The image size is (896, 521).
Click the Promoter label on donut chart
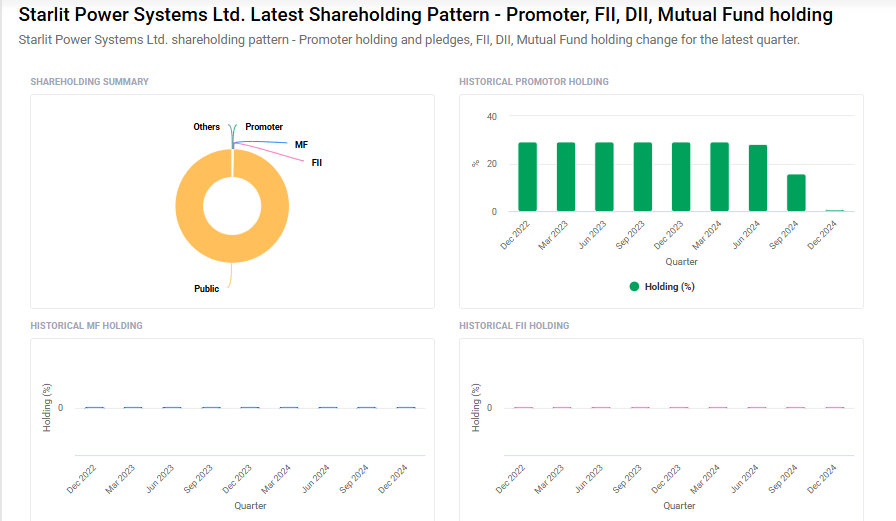pyautogui.click(x=264, y=127)
